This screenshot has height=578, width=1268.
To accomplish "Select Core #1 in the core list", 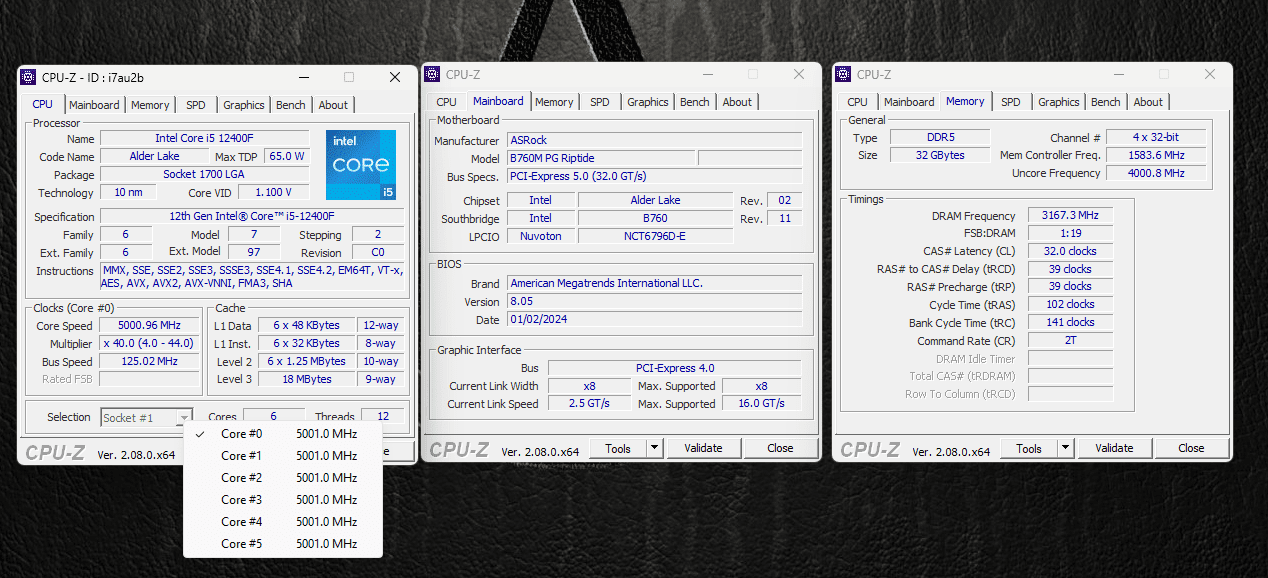I will (x=283, y=456).
